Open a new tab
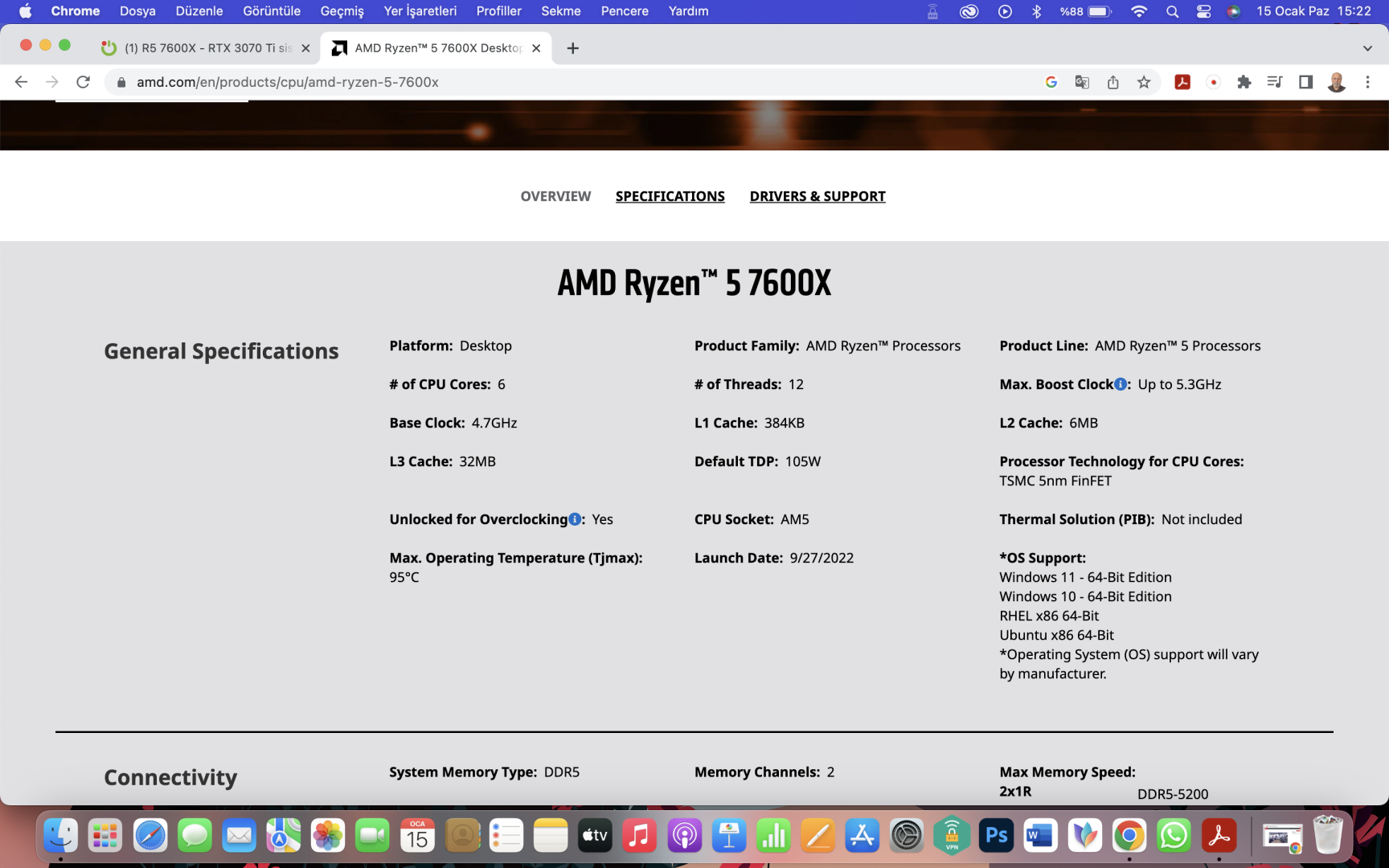This screenshot has width=1389, height=868. coord(572,48)
